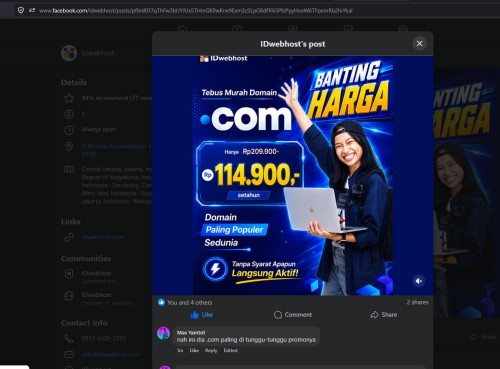Click Share button in the post dialog
The width and height of the screenshot is (500, 369).
click(x=384, y=314)
